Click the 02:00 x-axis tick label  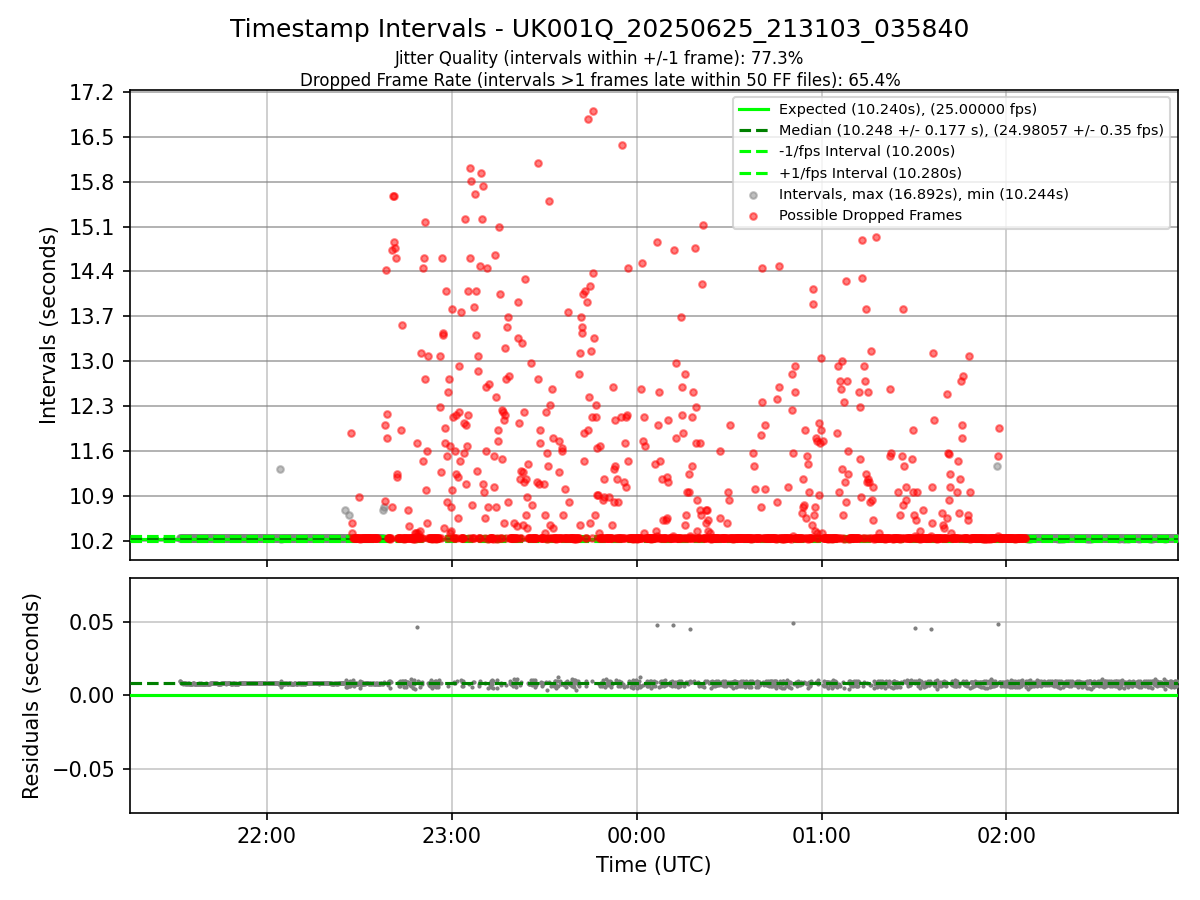click(x=1006, y=834)
